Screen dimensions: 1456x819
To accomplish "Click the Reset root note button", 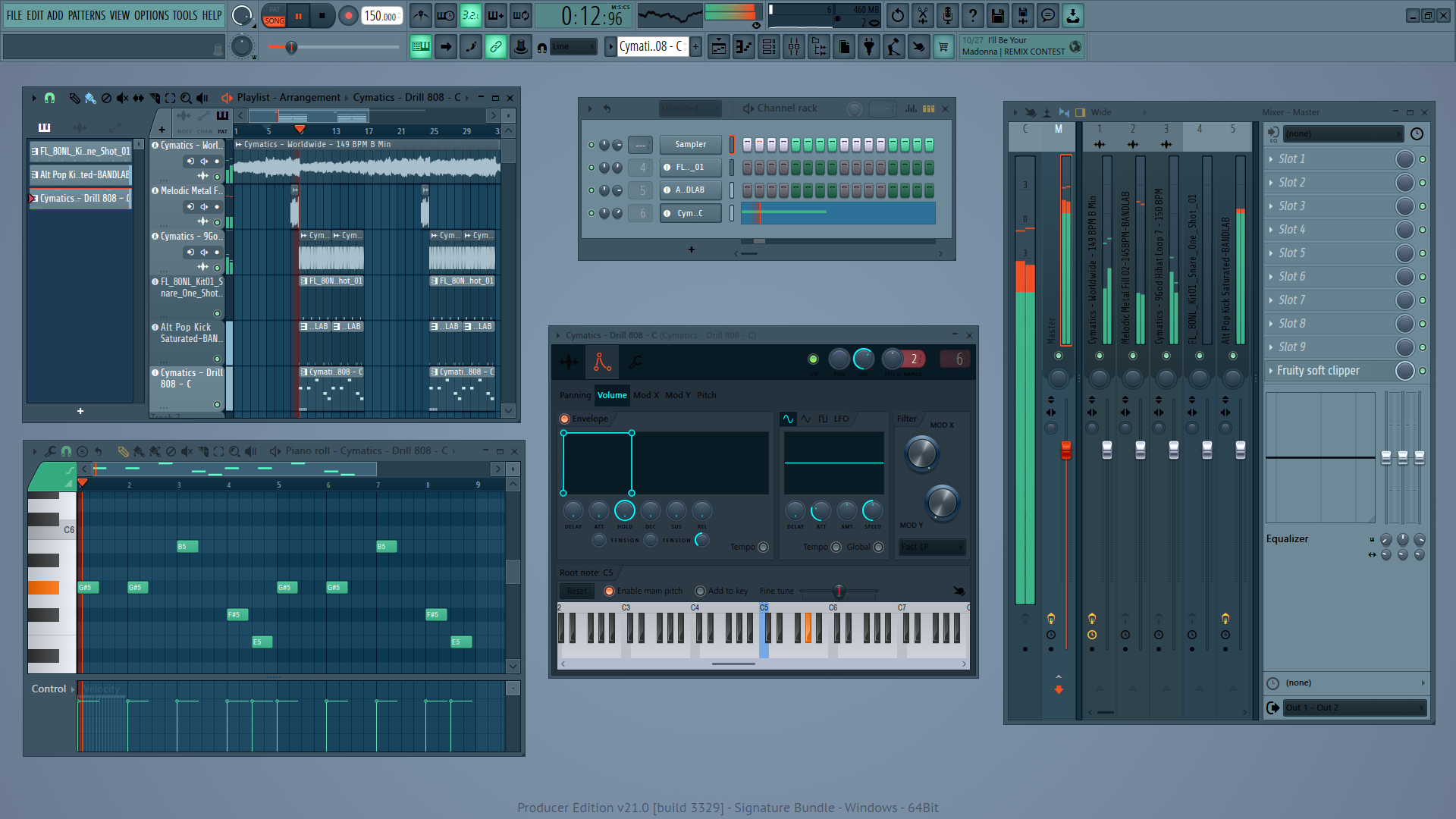I will (x=576, y=591).
